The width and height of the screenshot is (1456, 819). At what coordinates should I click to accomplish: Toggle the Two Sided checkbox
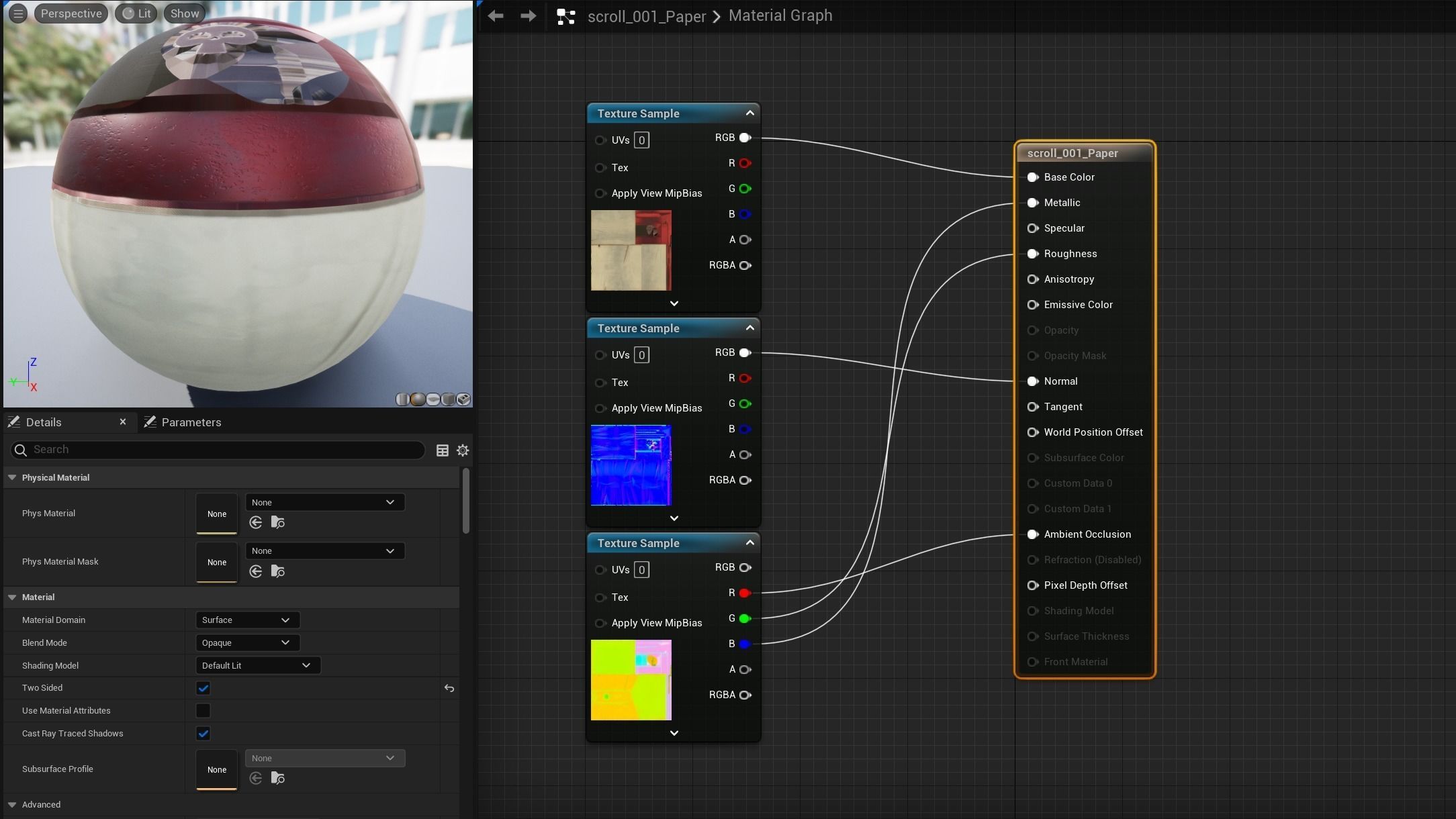click(x=203, y=688)
